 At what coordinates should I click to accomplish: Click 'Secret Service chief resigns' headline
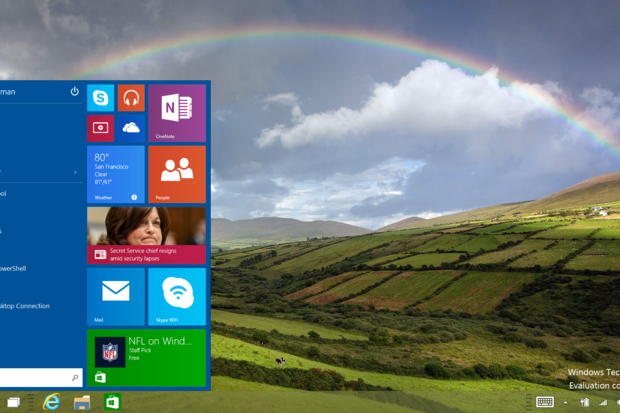tap(143, 251)
